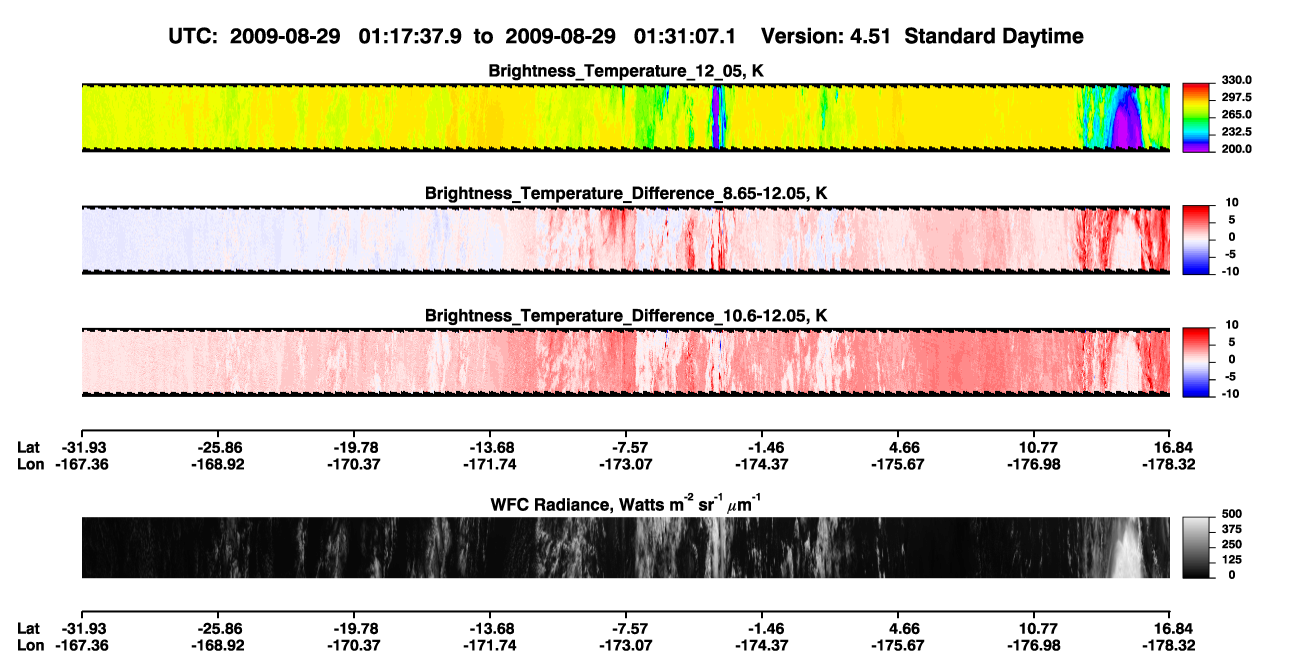Click the 10.6-12.05 difference image strip
The width and height of the screenshot is (1300, 667).
pos(625,362)
